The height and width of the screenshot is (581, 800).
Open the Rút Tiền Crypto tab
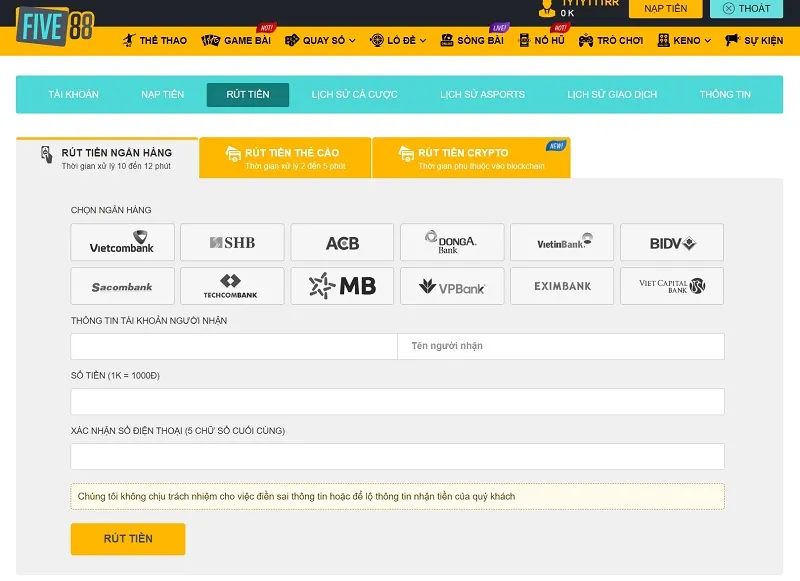471,158
